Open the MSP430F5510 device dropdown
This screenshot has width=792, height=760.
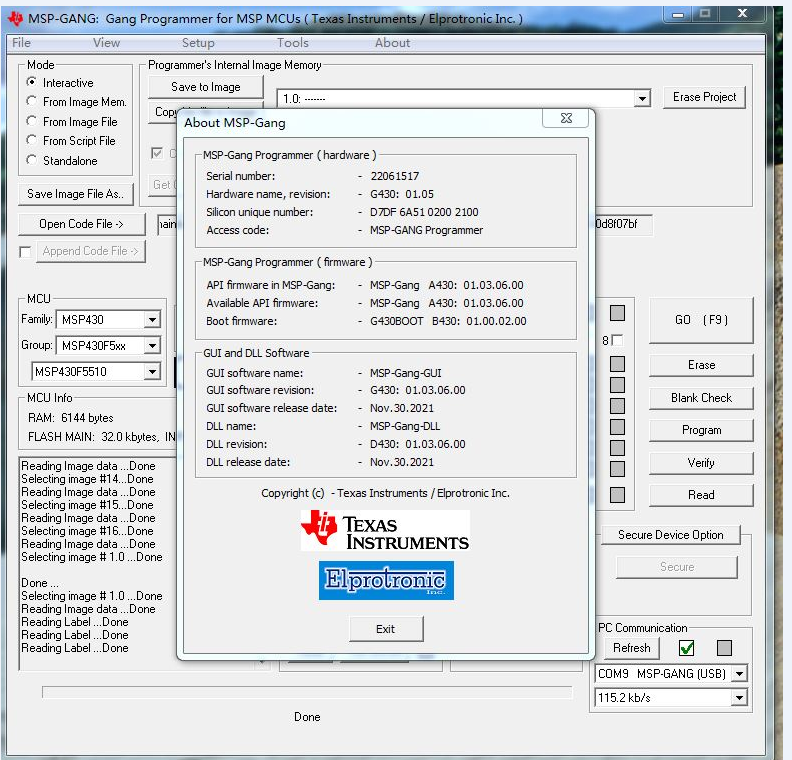[152, 372]
